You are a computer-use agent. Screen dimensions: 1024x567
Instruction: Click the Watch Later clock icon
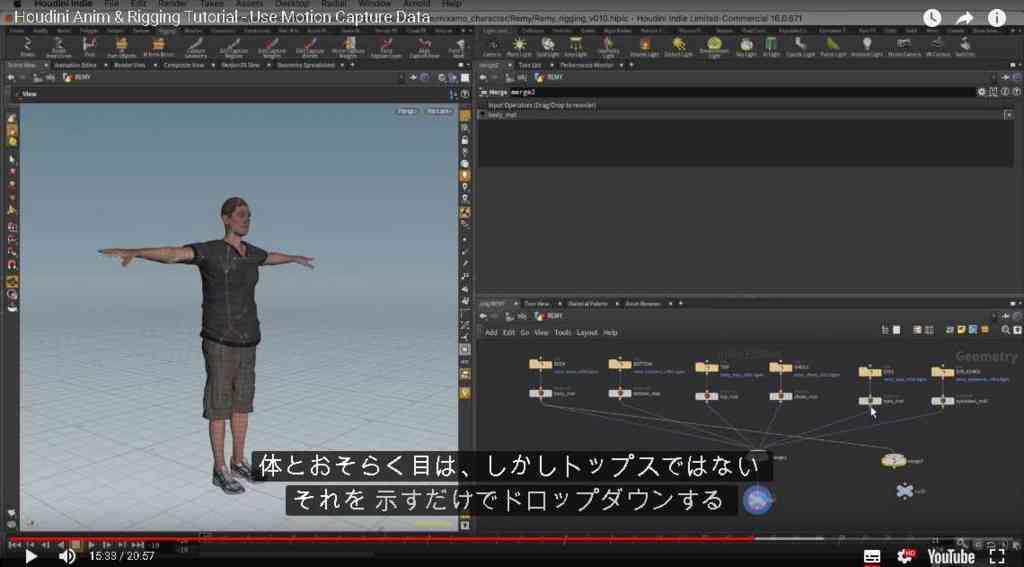pos(932,18)
